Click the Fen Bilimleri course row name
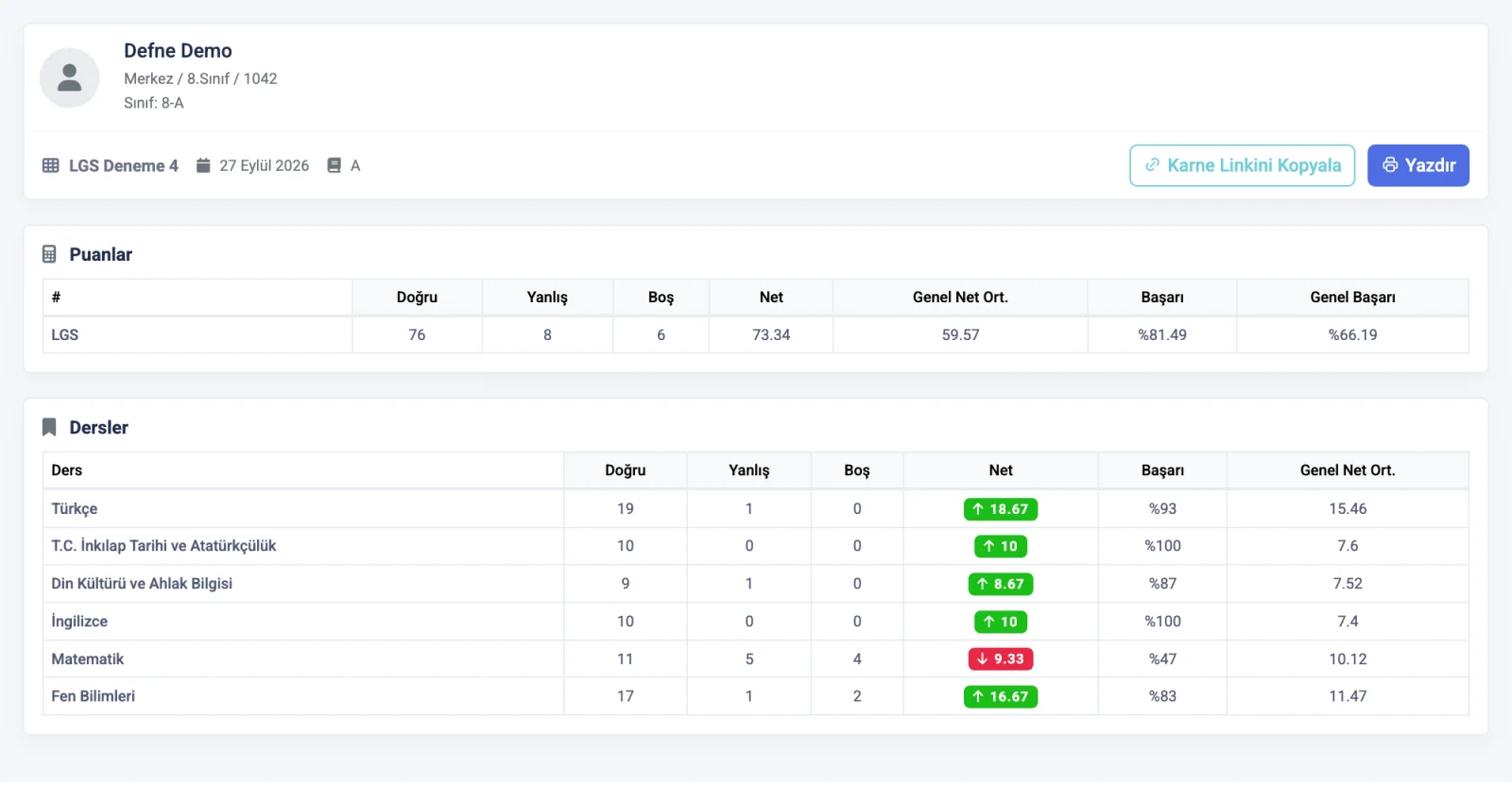Image resolution: width=1512 pixels, height=786 pixels. (94, 696)
